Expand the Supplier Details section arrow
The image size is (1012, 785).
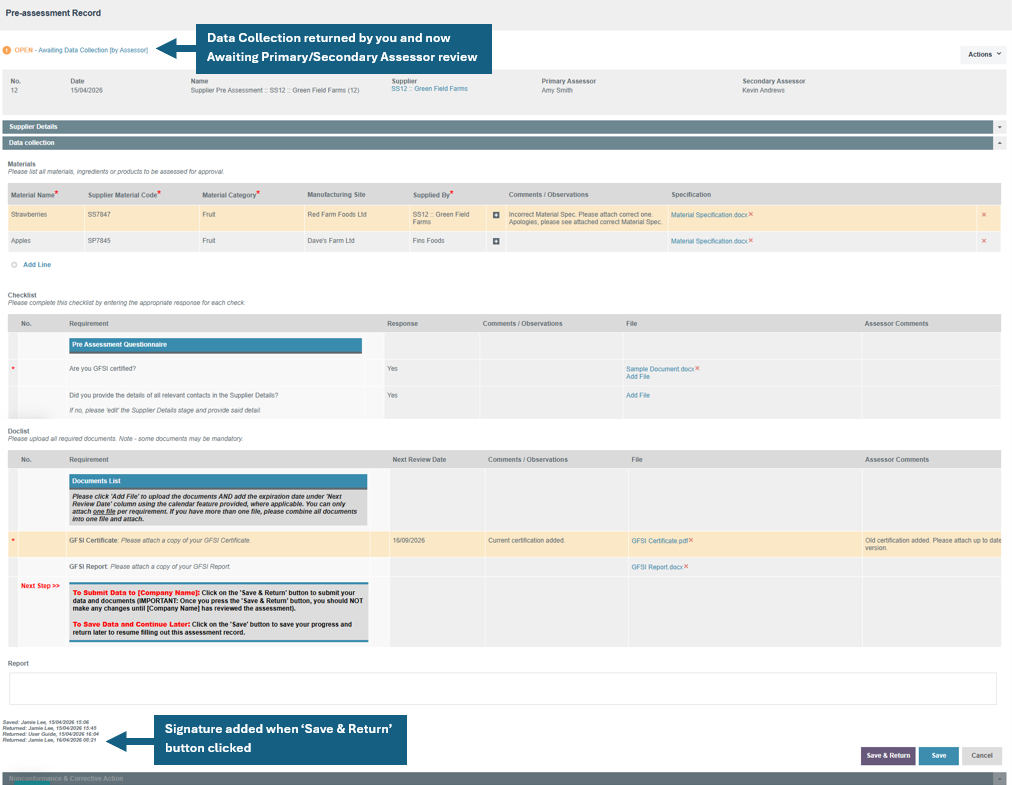coord(1000,127)
